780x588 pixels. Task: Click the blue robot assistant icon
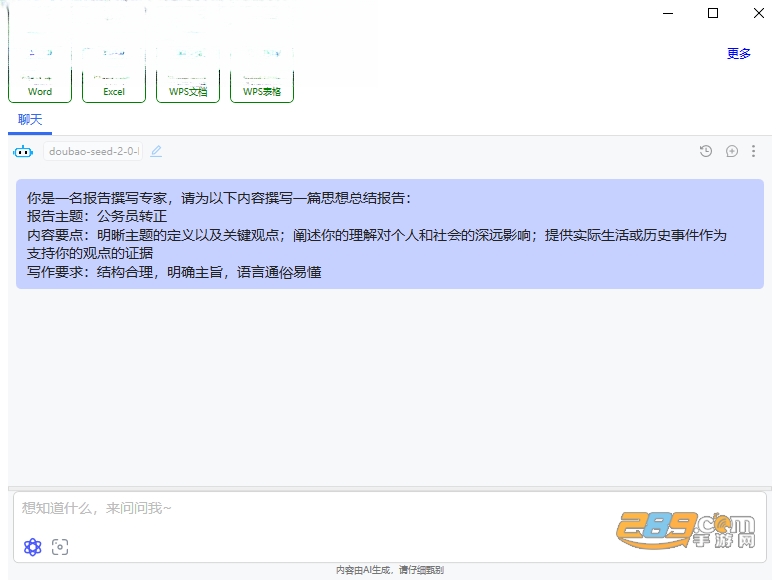point(23,152)
